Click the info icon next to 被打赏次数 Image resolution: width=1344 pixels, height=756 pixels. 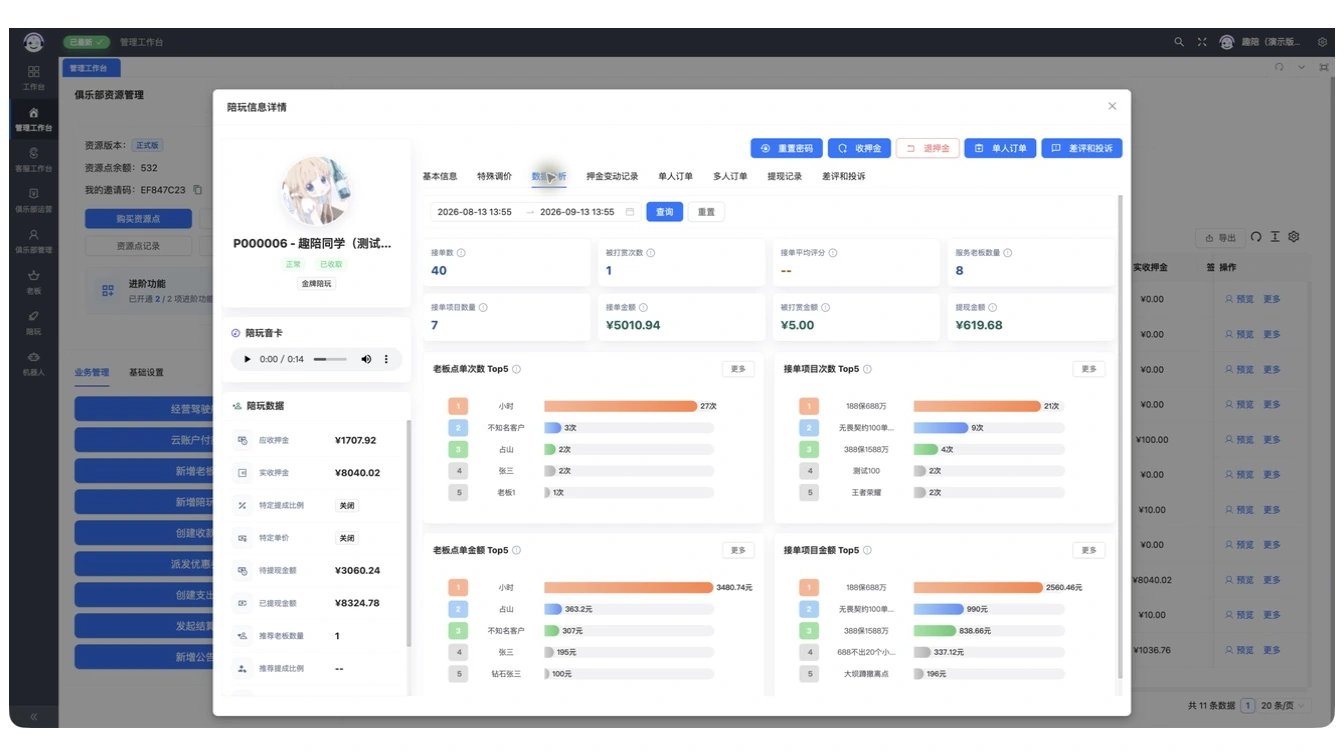point(650,253)
